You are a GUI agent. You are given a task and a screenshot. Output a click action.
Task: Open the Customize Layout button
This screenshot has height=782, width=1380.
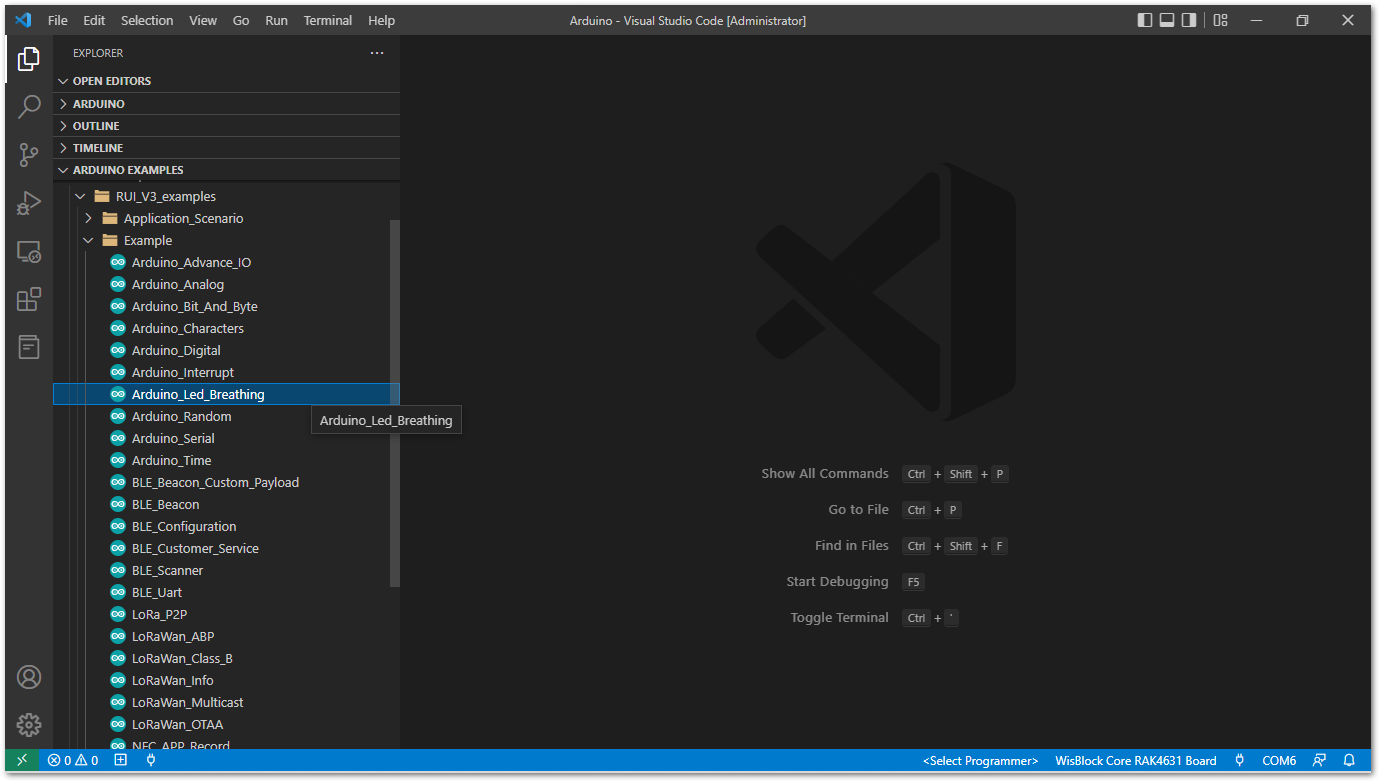(x=1220, y=20)
